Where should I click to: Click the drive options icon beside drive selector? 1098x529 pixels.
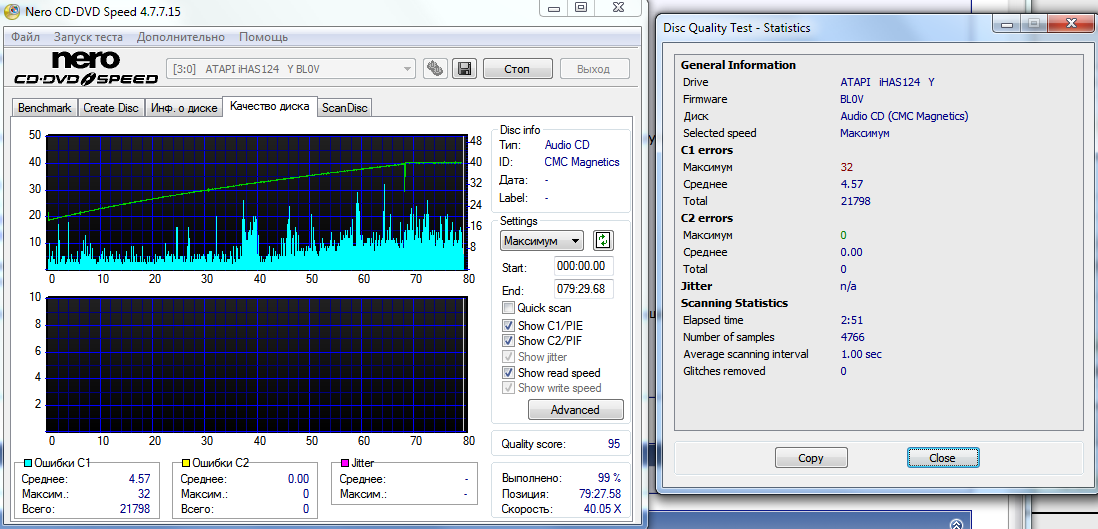(435, 69)
